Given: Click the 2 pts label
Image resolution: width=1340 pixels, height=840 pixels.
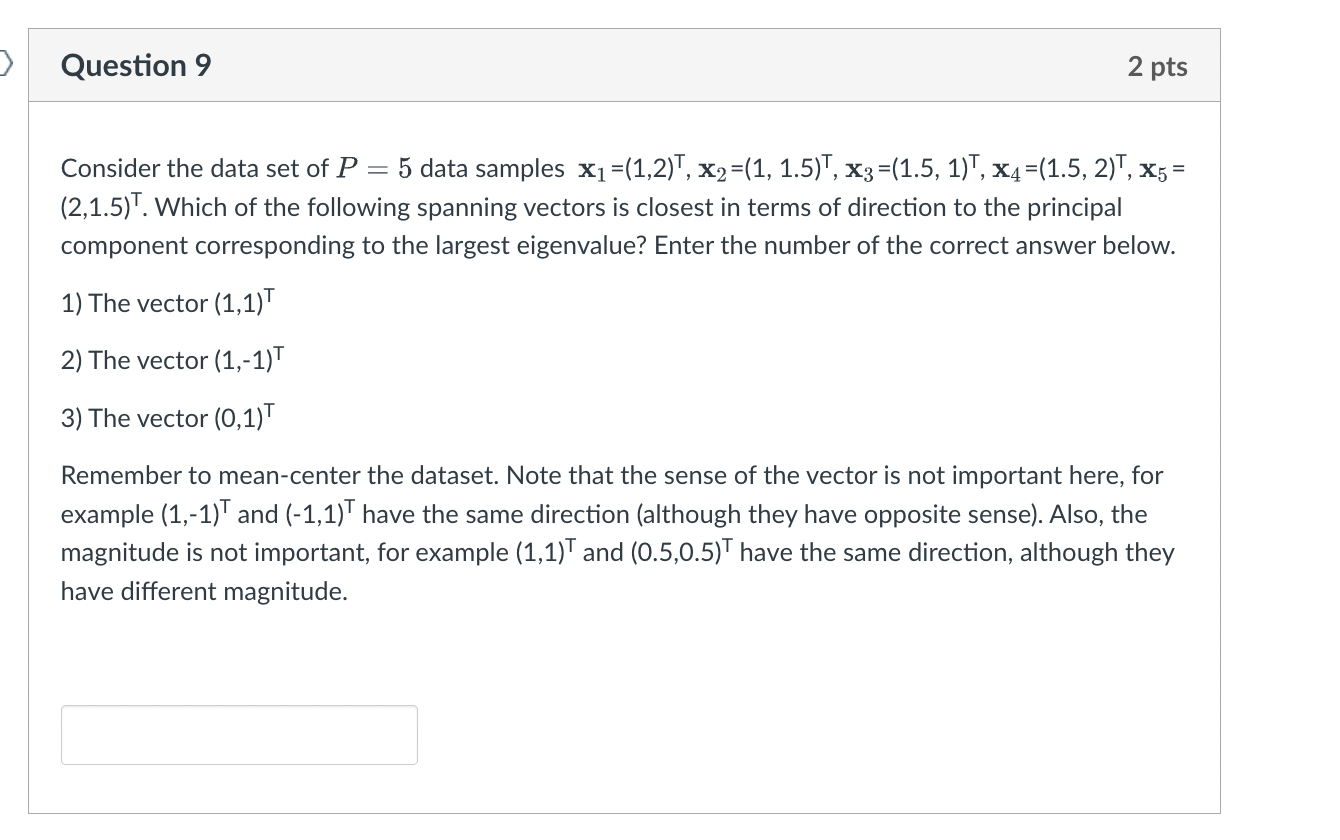Looking at the screenshot, I should point(1157,65).
